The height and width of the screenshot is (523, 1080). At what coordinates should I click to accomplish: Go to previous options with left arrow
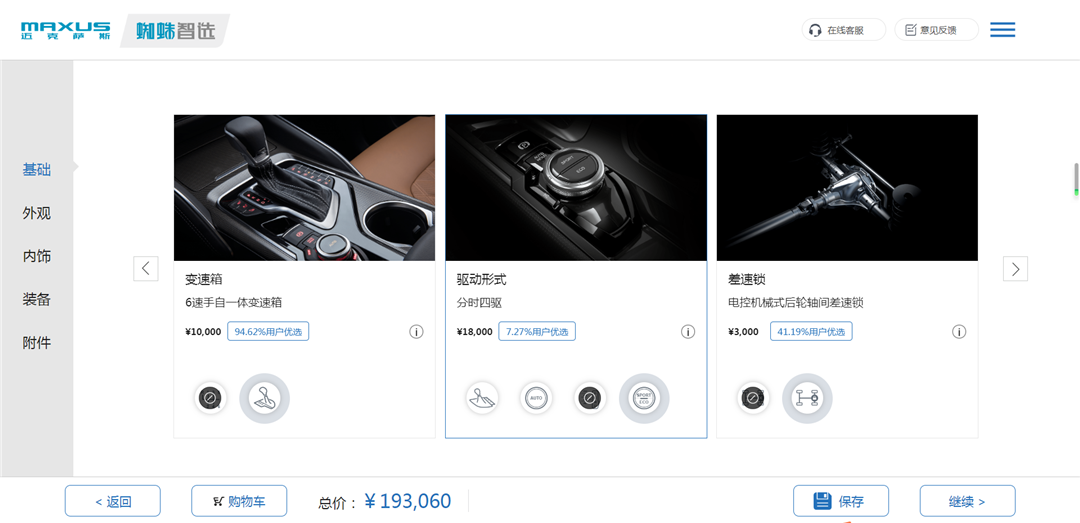click(x=146, y=269)
